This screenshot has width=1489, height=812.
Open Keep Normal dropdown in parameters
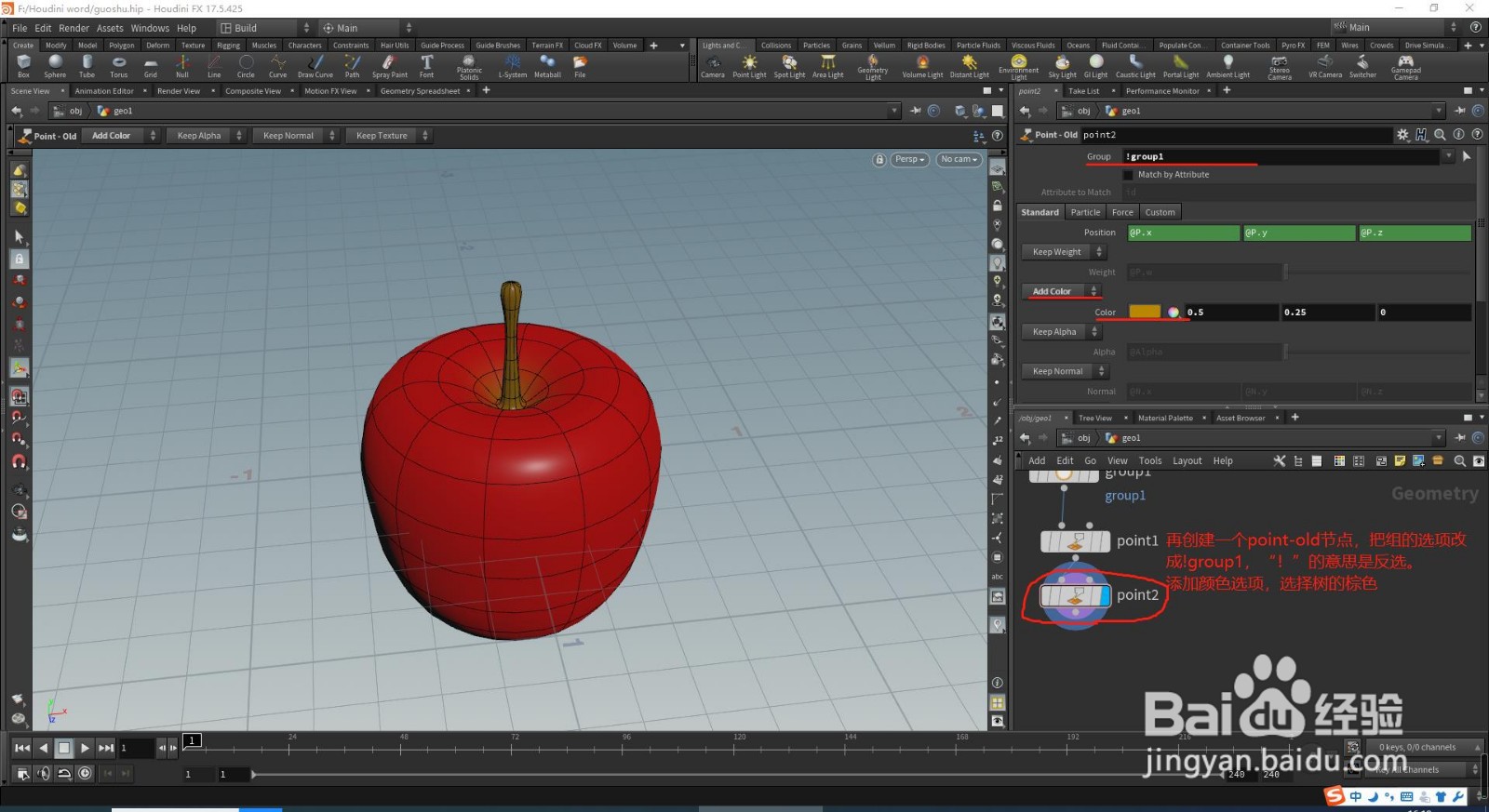tap(1065, 371)
